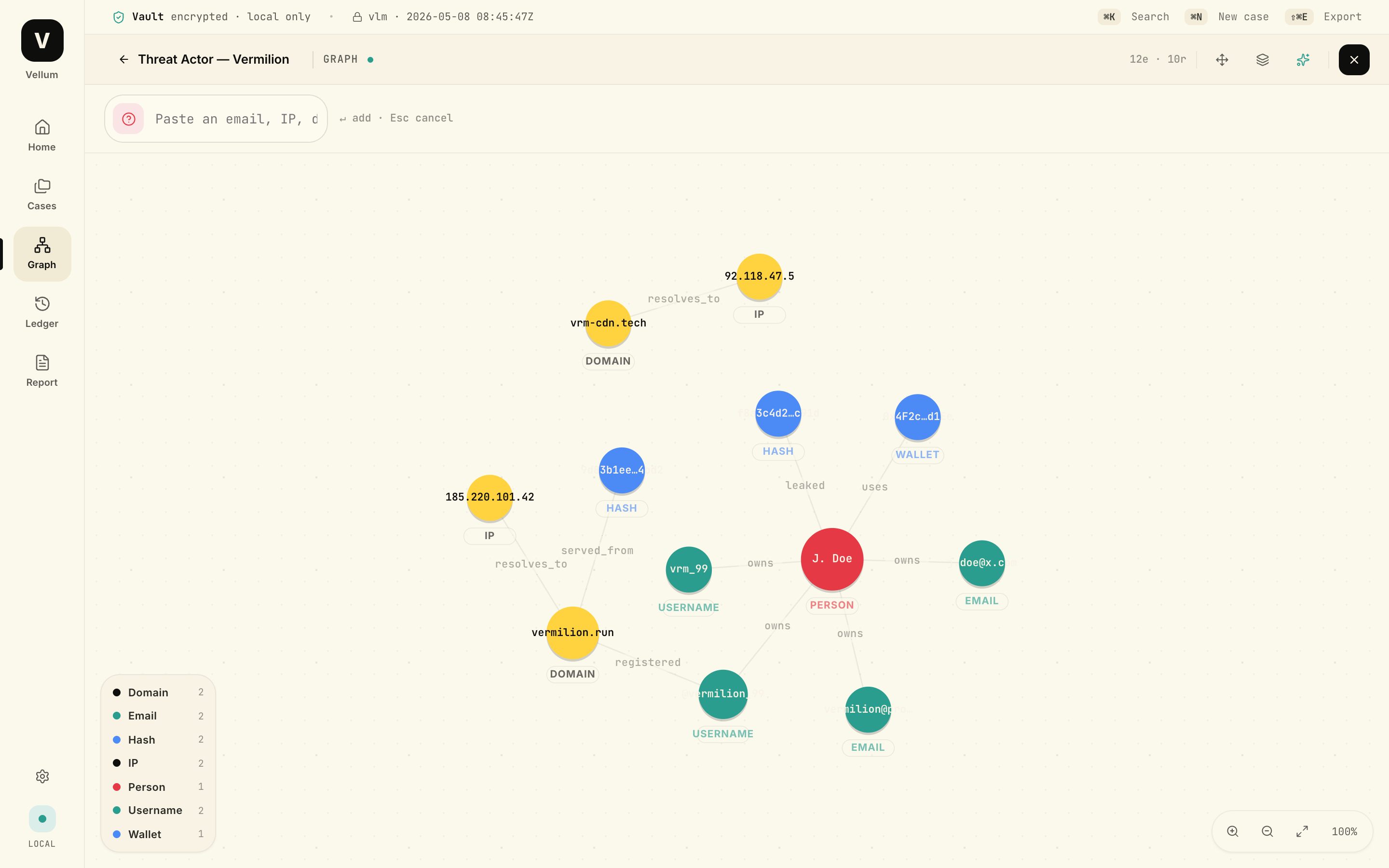Screen dimensions: 1389x868
Task: Open the Ledger history view
Action: [42, 312]
